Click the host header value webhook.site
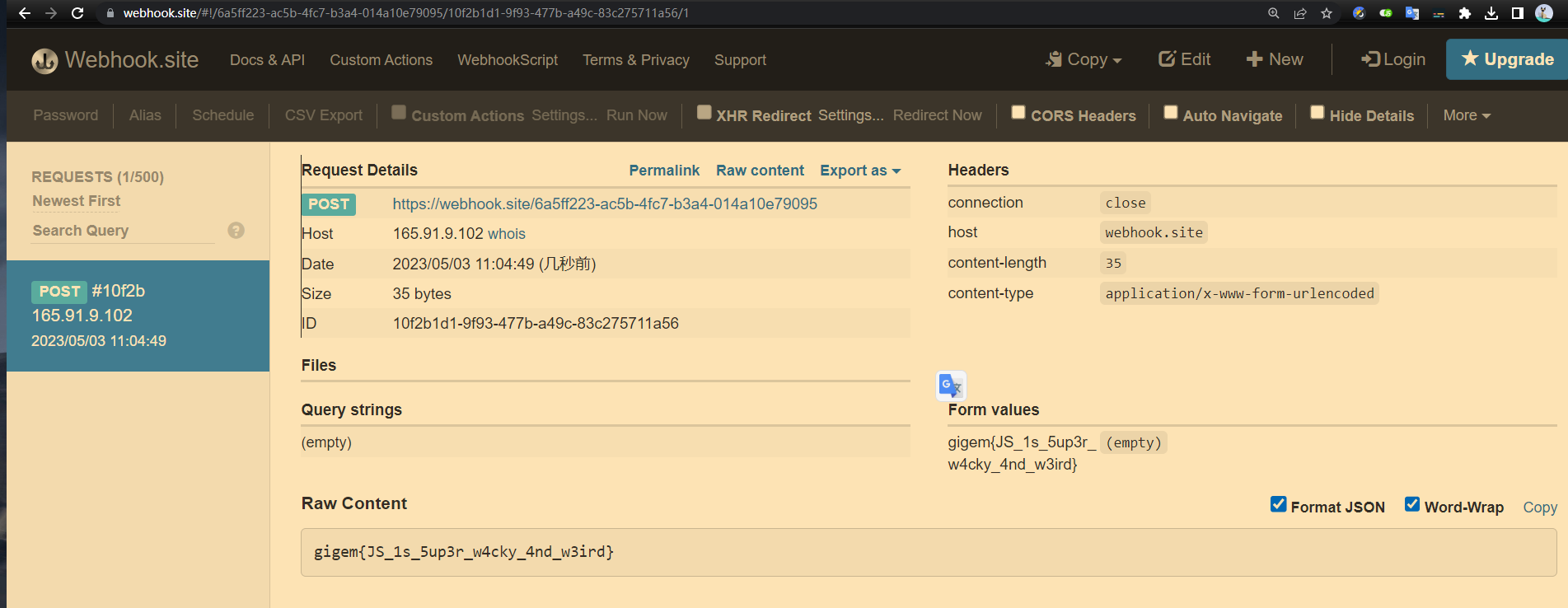Screen dimensions: 1568x608 coord(1154,232)
